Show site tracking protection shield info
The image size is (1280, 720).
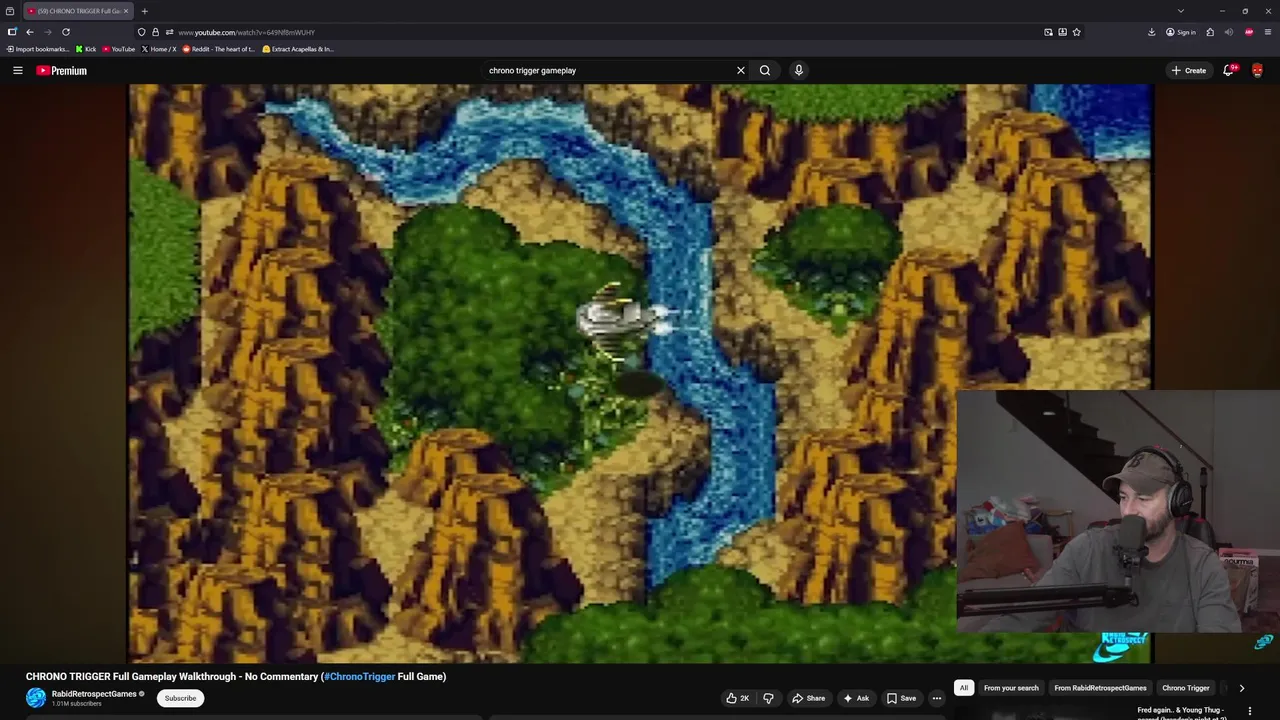(x=141, y=32)
